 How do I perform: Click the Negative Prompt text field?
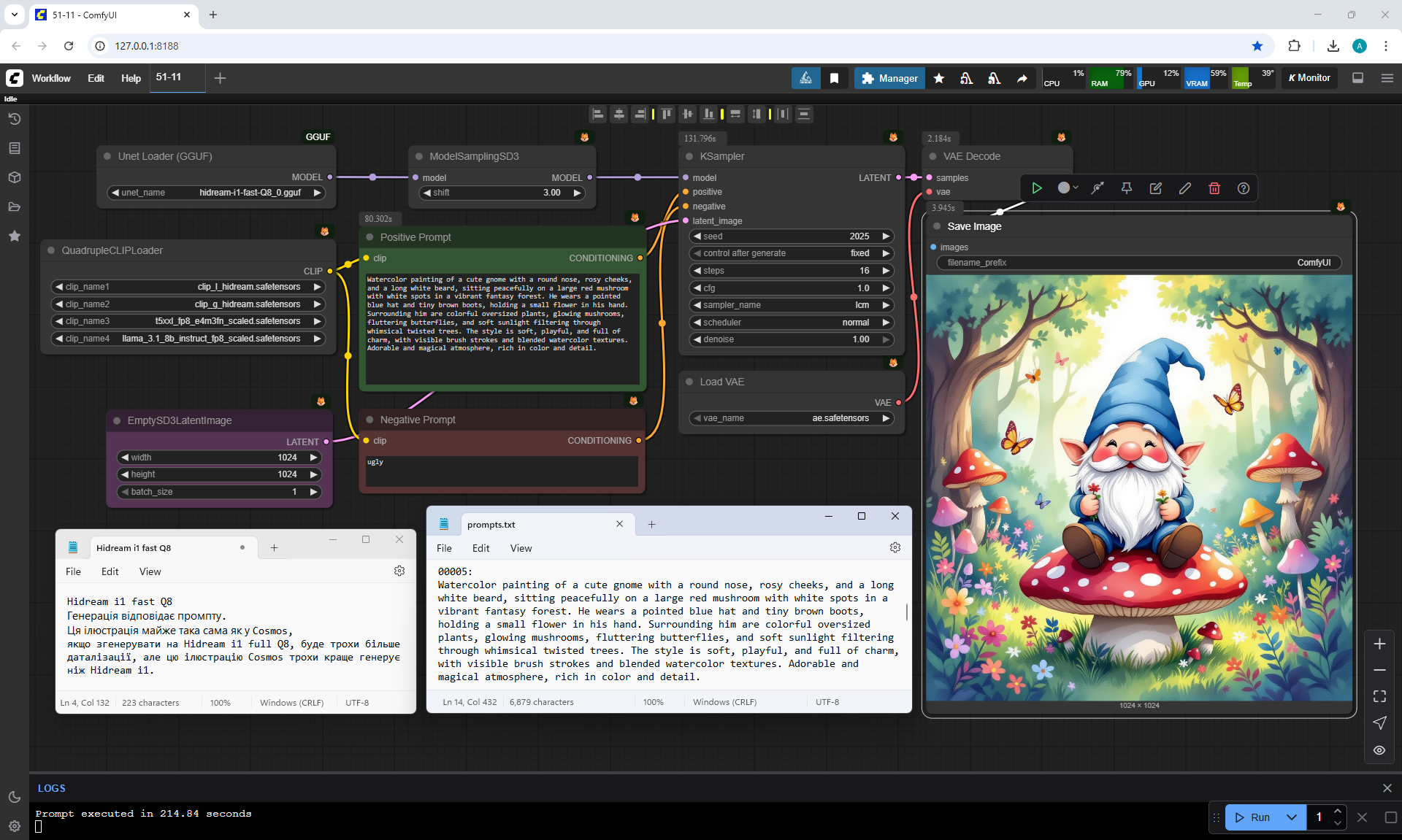[x=502, y=471]
